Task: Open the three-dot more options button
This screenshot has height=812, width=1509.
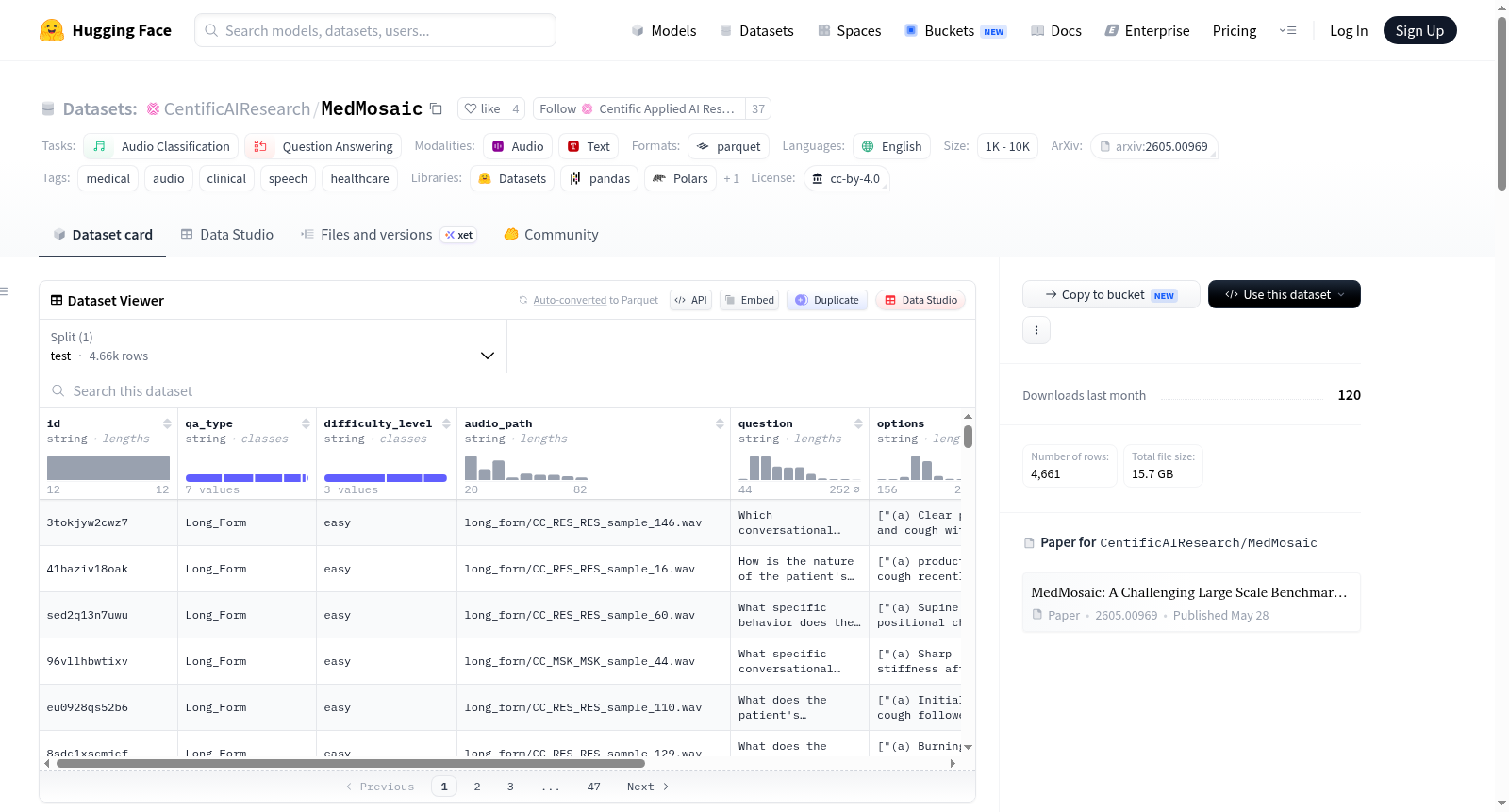Action: pyautogui.click(x=1036, y=330)
